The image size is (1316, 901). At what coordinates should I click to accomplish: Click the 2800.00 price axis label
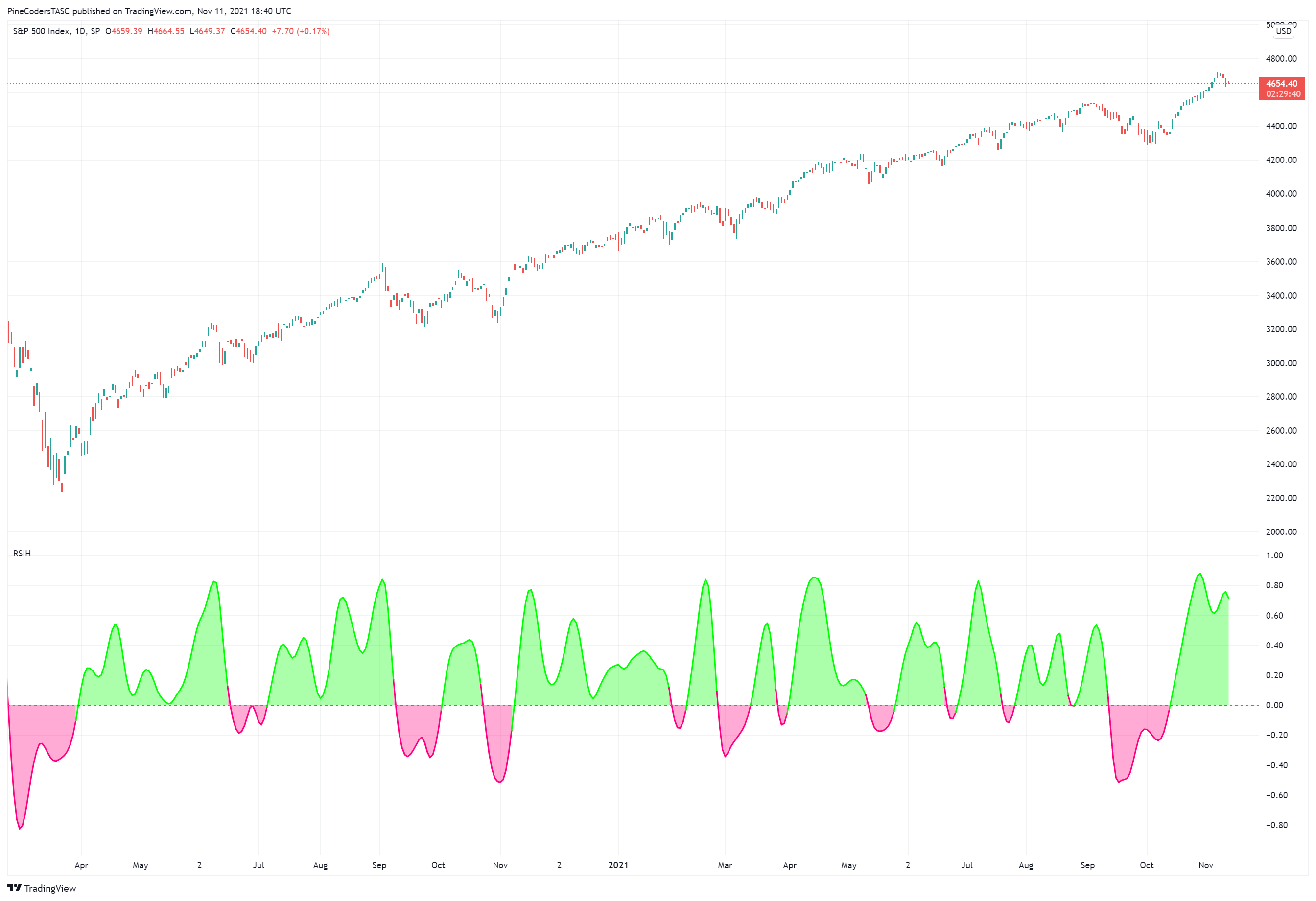coord(1281,397)
